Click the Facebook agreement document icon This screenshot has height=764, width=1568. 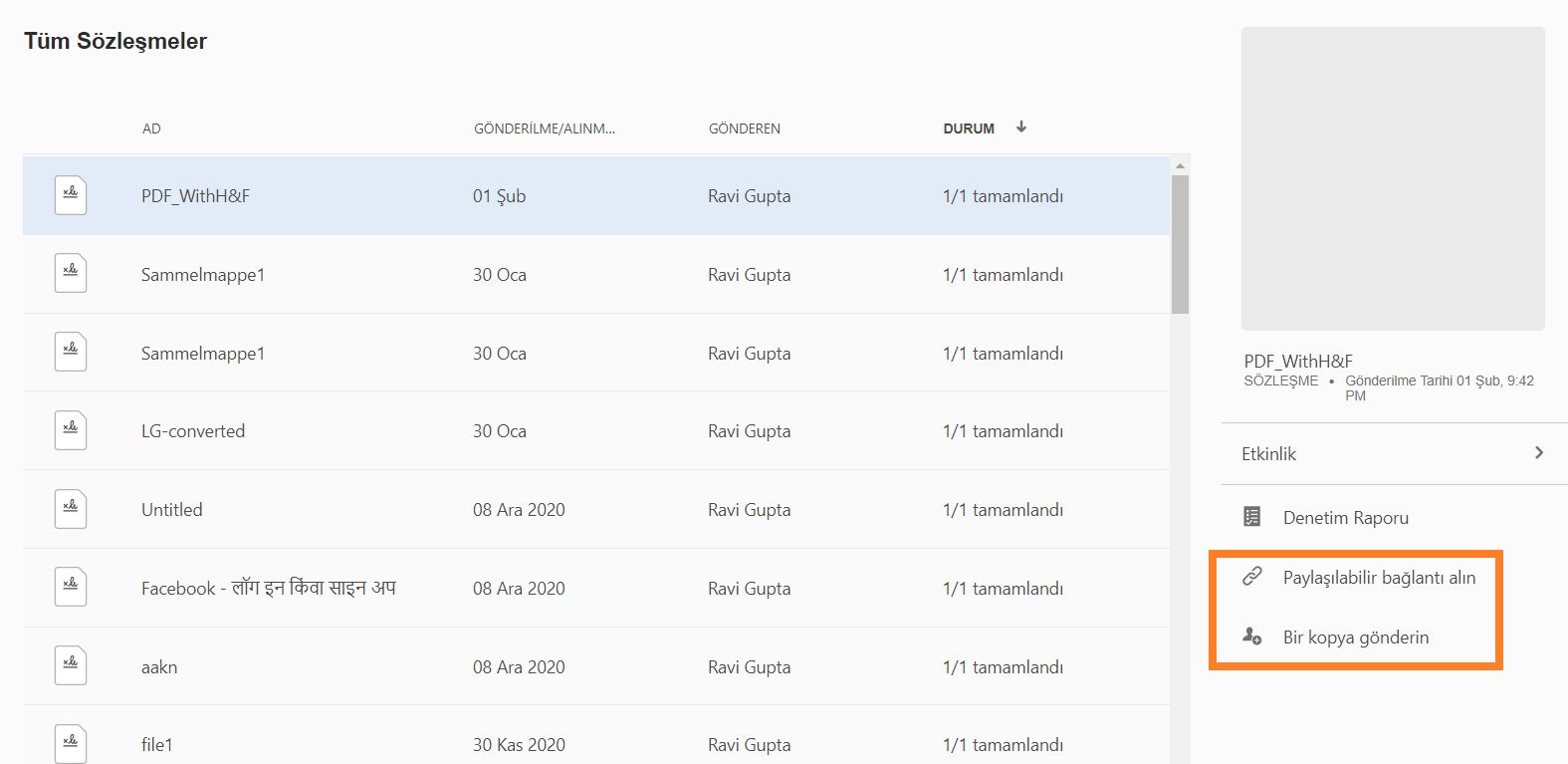point(71,588)
